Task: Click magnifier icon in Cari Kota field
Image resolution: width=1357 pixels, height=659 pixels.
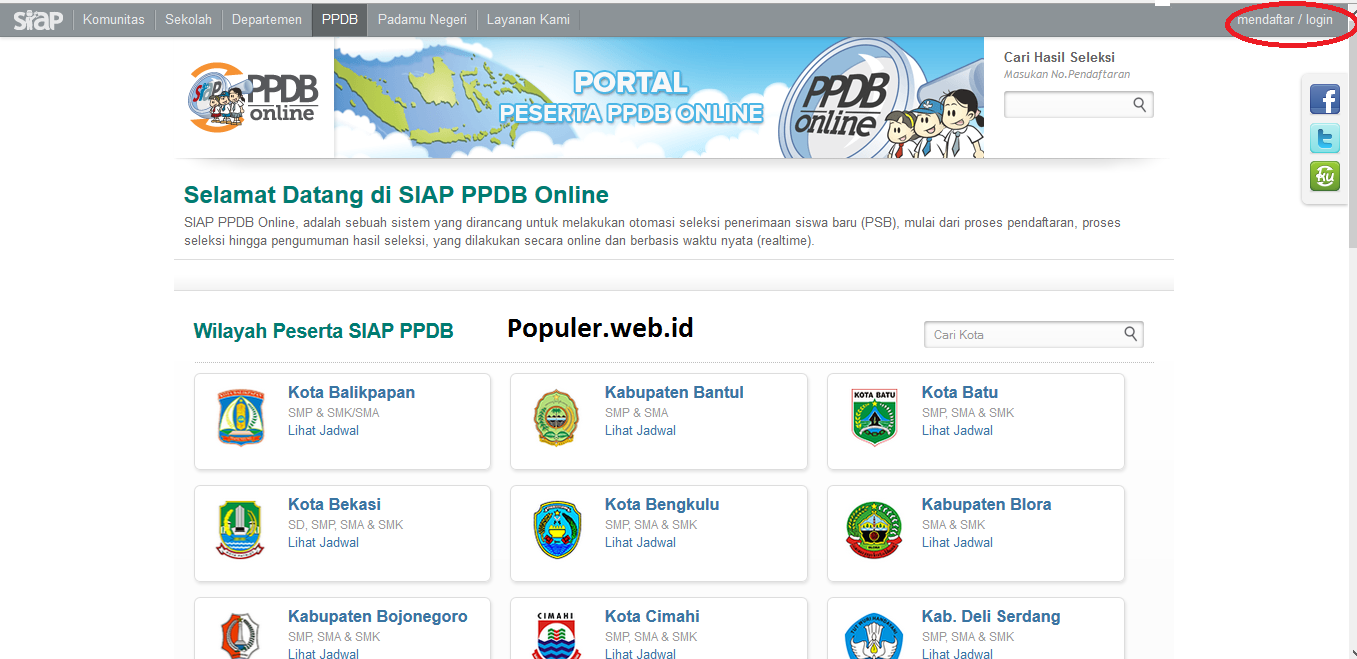Action: 1130,334
